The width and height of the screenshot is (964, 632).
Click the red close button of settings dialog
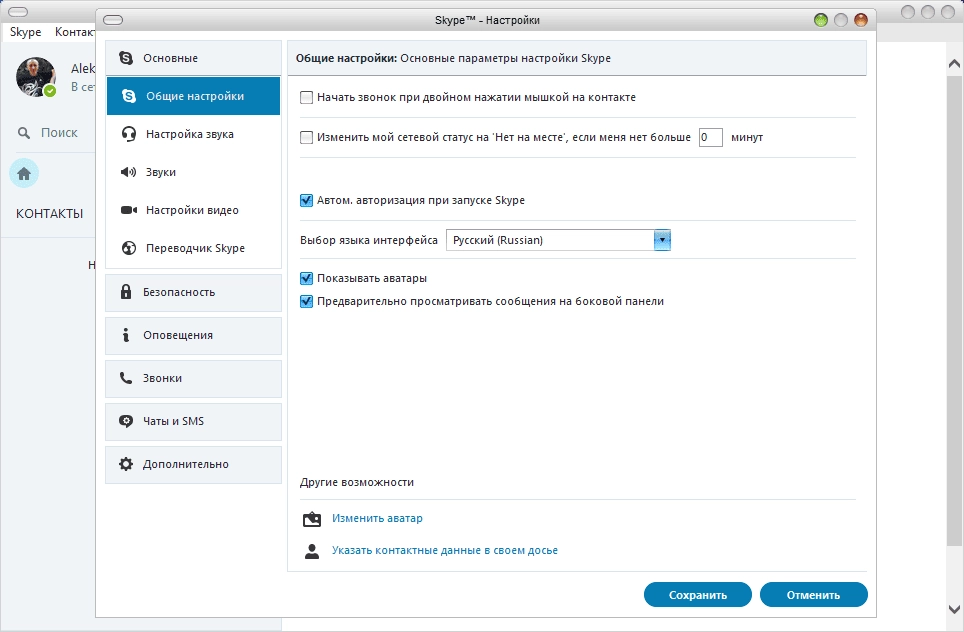coord(861,20)
